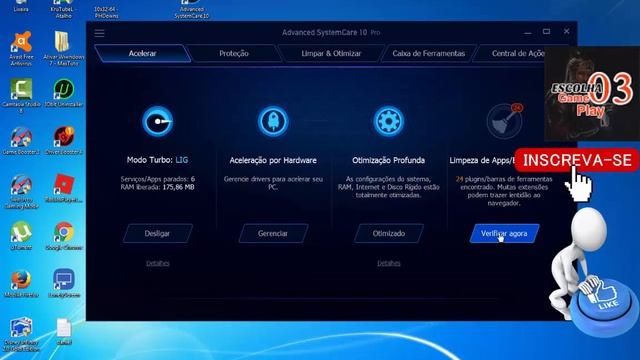
Task: Launch IObit Uninstaller from desktop
Action: [x=64, y=93]
